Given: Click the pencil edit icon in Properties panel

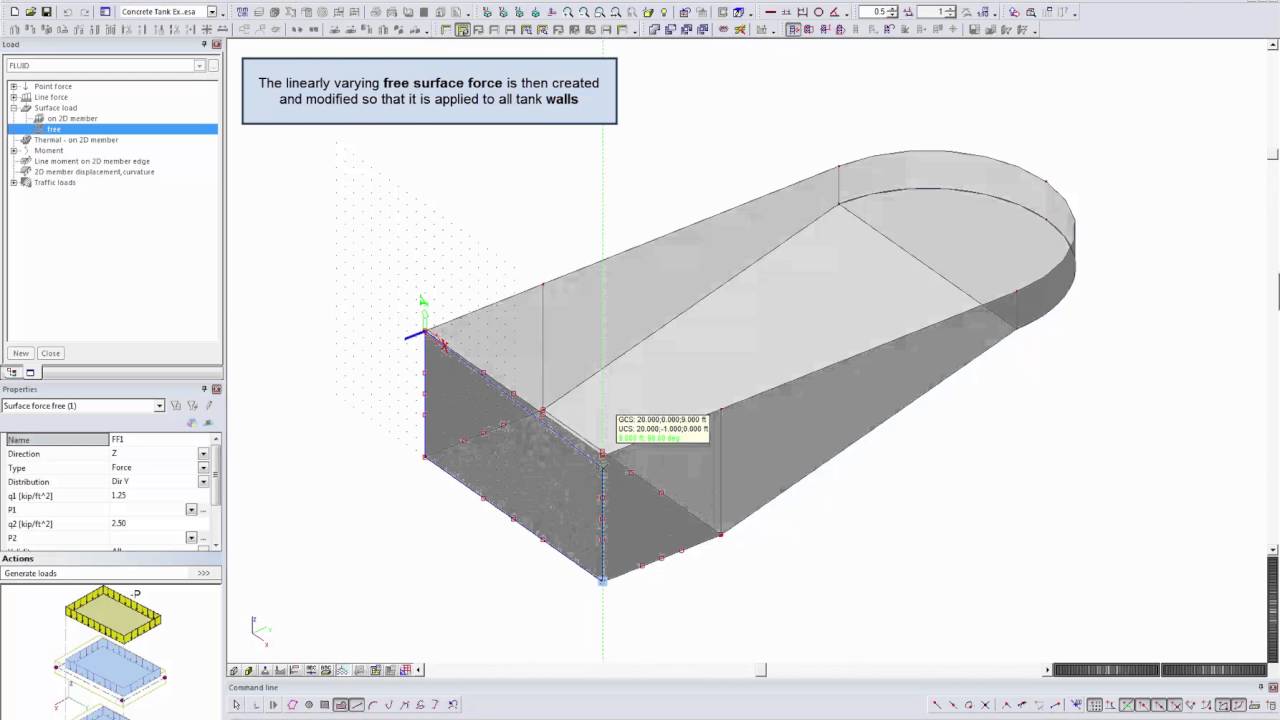Looking at the screenshot, I should pyautogui.click(x=209, y=406).
